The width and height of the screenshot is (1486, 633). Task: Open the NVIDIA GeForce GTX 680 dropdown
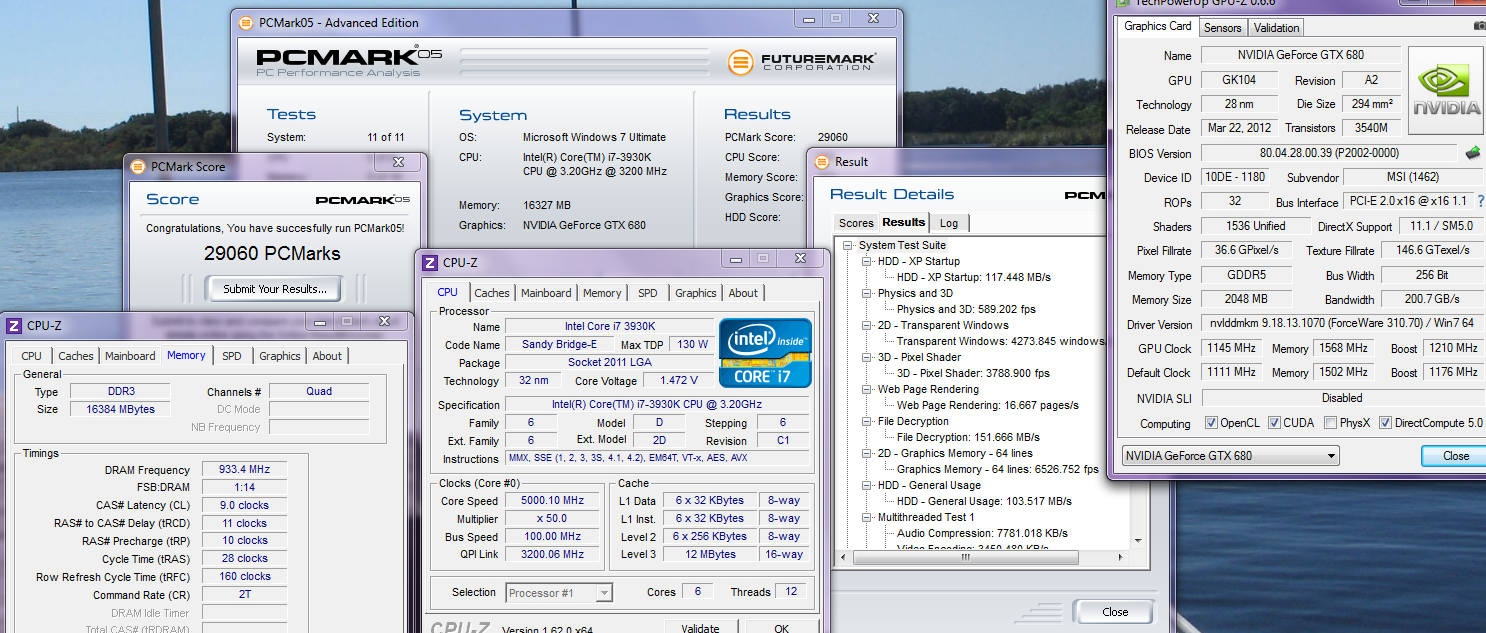(1230, 456)
